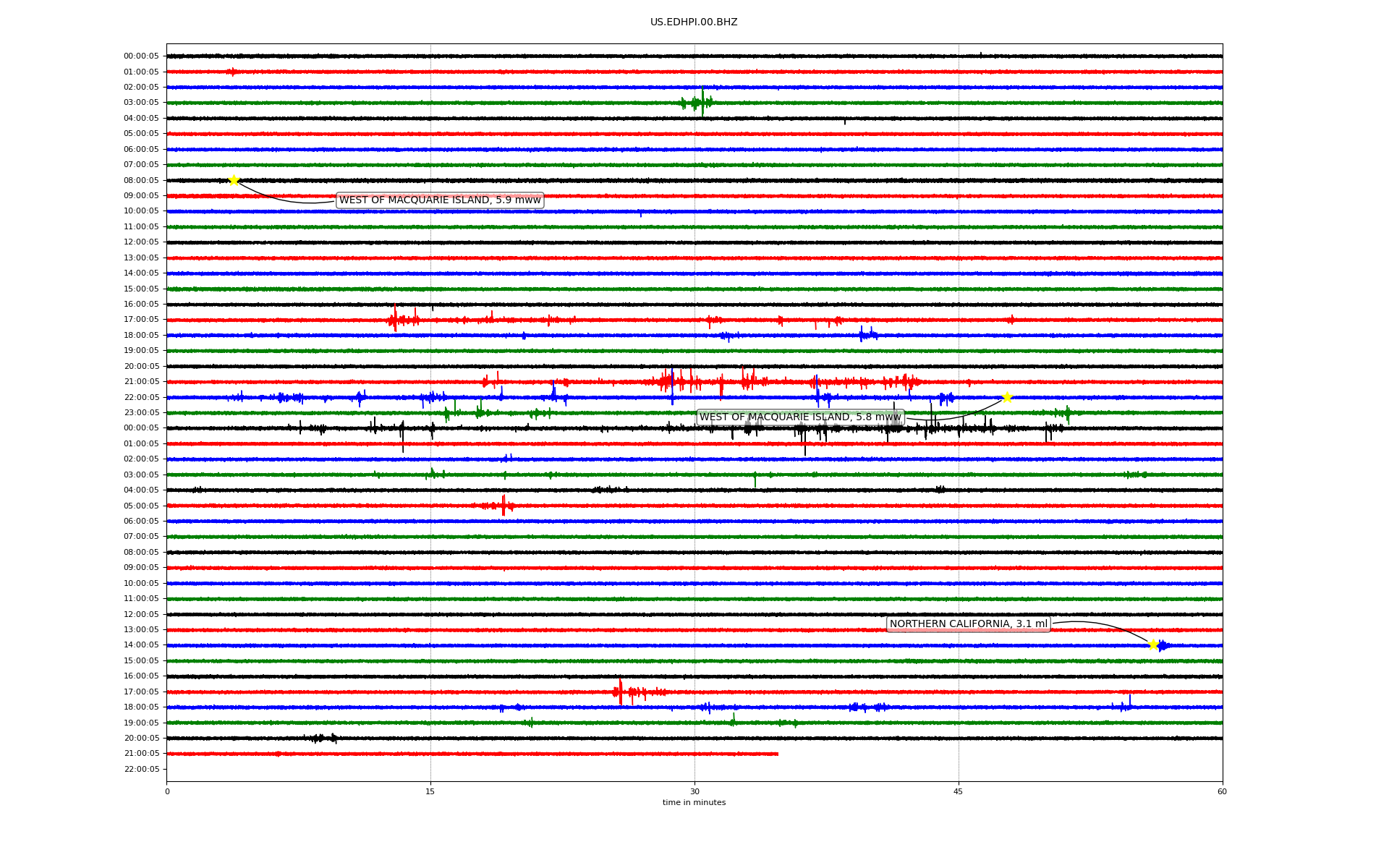1389x868 pixels.
Task: Click the 22:00:05 label at the bottom
Action: pos(141,769)
